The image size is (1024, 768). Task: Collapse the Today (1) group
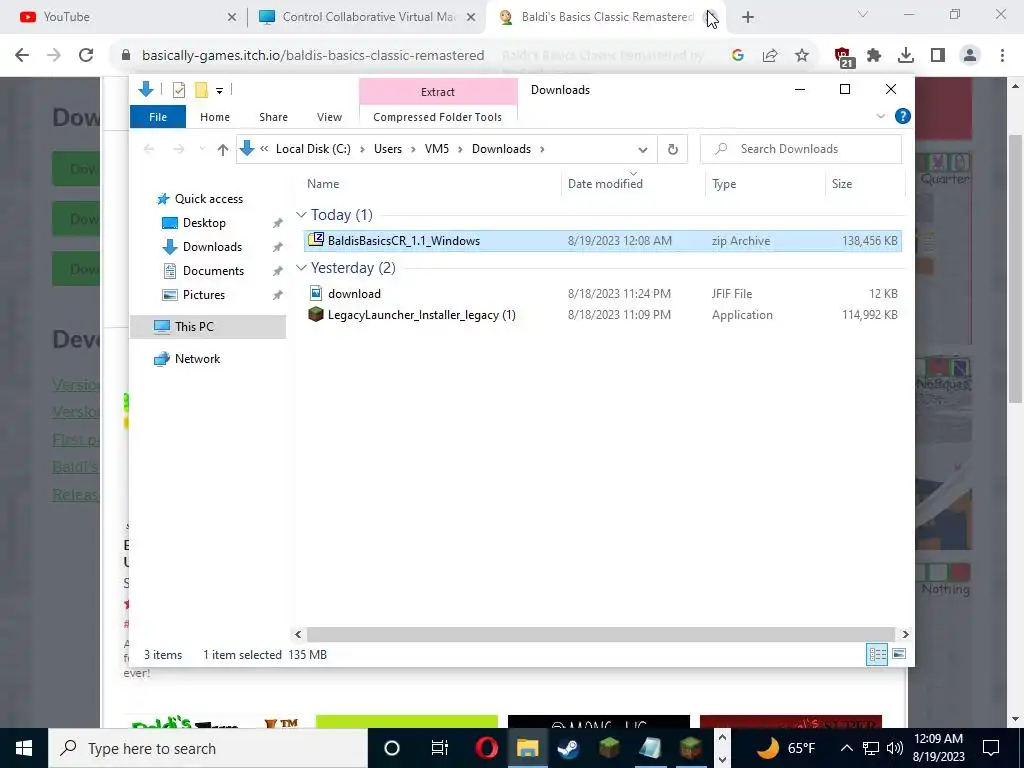[x=301, y=215]
